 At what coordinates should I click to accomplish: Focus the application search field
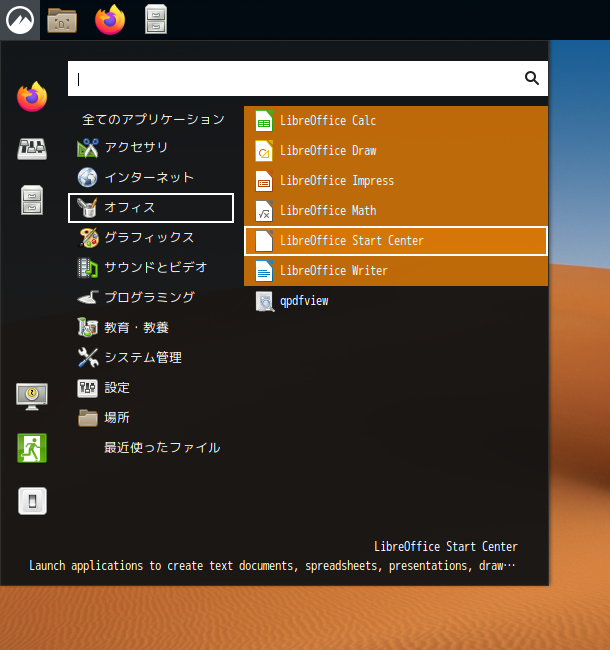[x=307, y=78]
